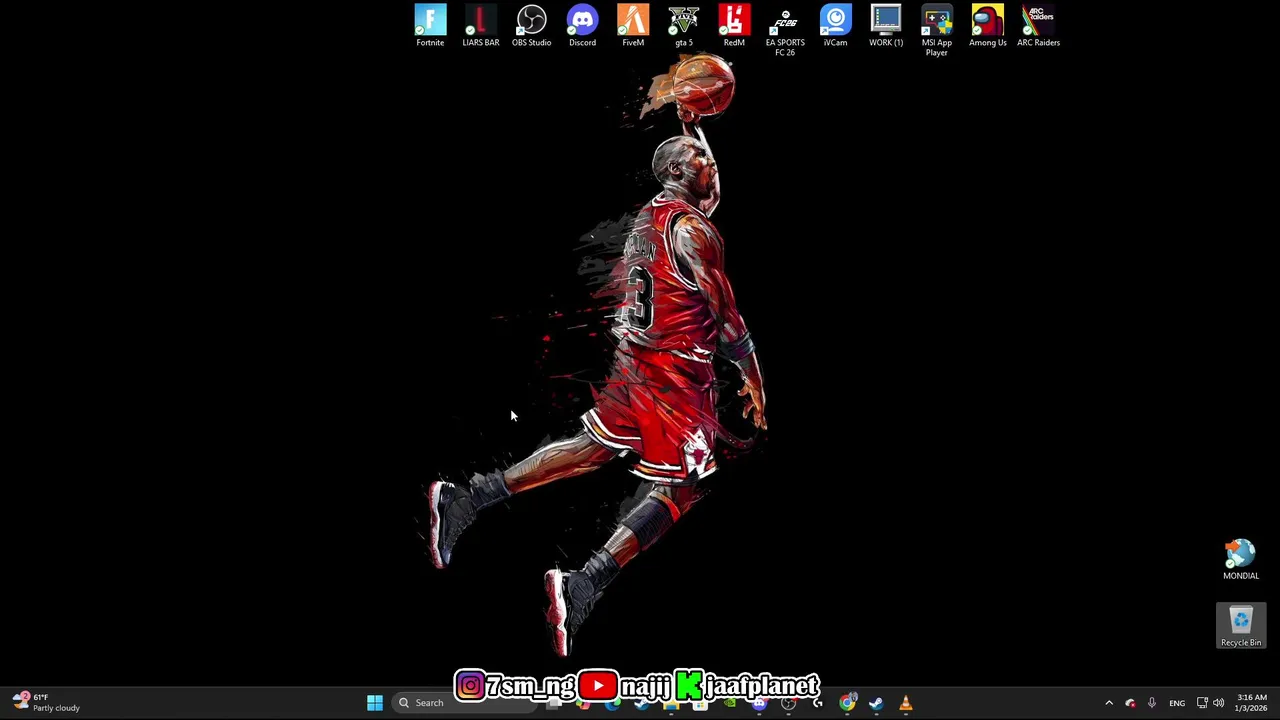Click the microphone icon in system tray

pos(1152,703)
